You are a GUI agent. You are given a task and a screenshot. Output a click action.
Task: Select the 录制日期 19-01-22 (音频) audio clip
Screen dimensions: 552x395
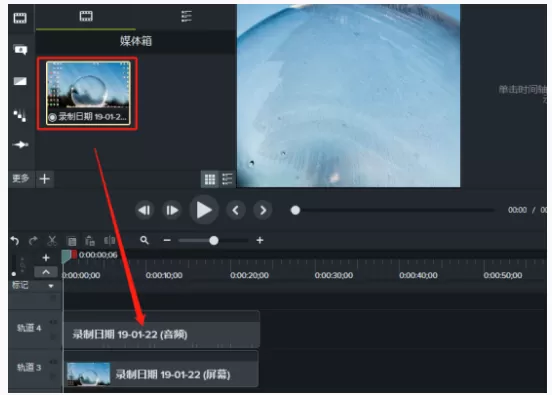coord(162,330)
